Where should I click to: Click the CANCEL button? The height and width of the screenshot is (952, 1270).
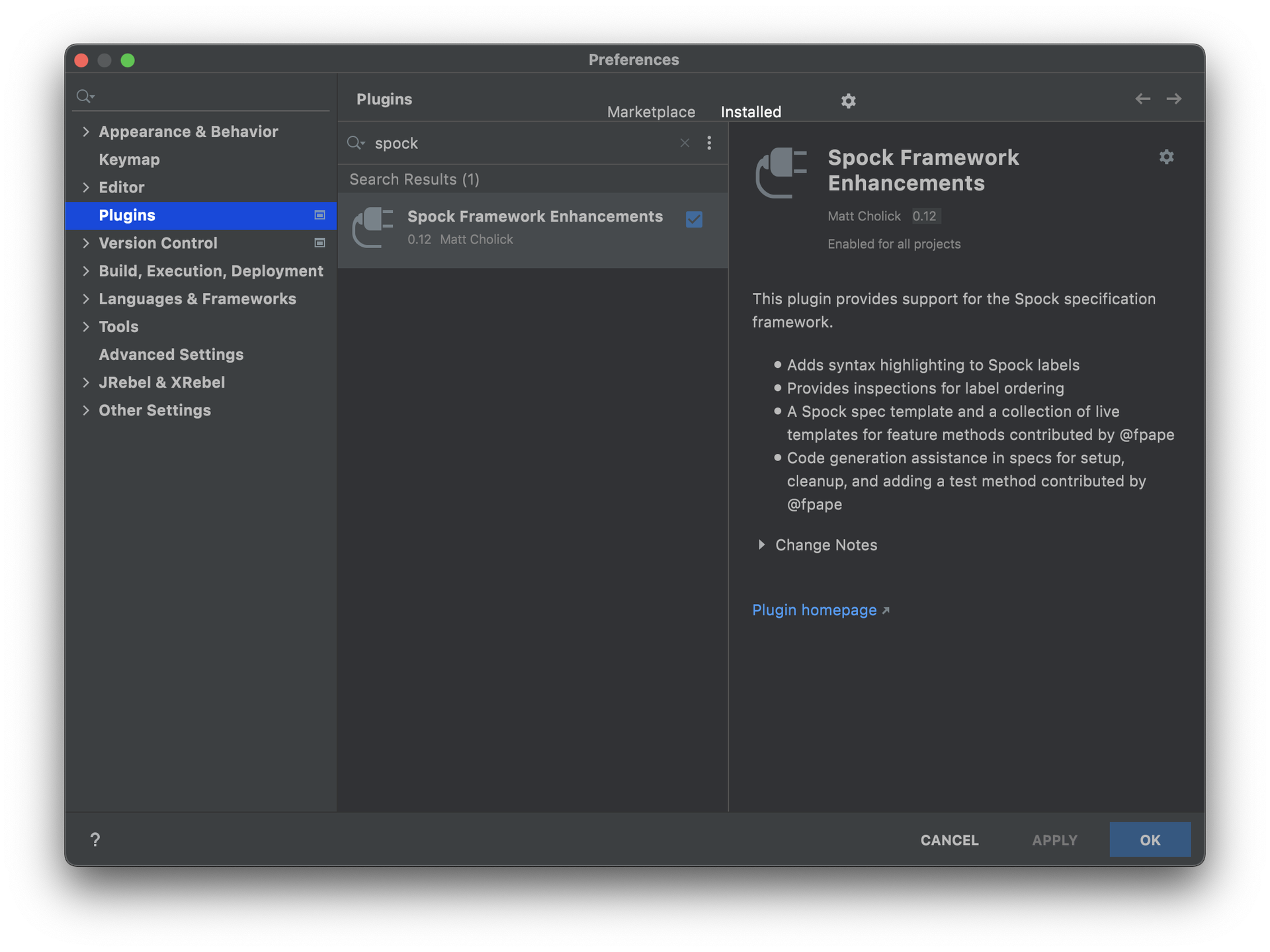coord(949,840)
